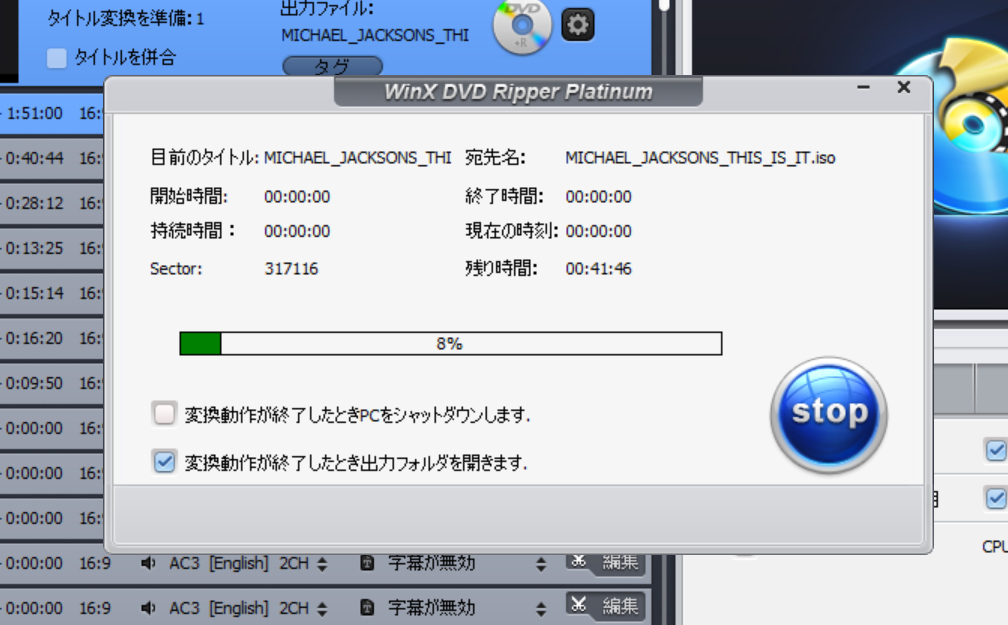Click the subtitle icon in the bottom title row
This screenshot has height=625, width=1008.
point(367,608)
